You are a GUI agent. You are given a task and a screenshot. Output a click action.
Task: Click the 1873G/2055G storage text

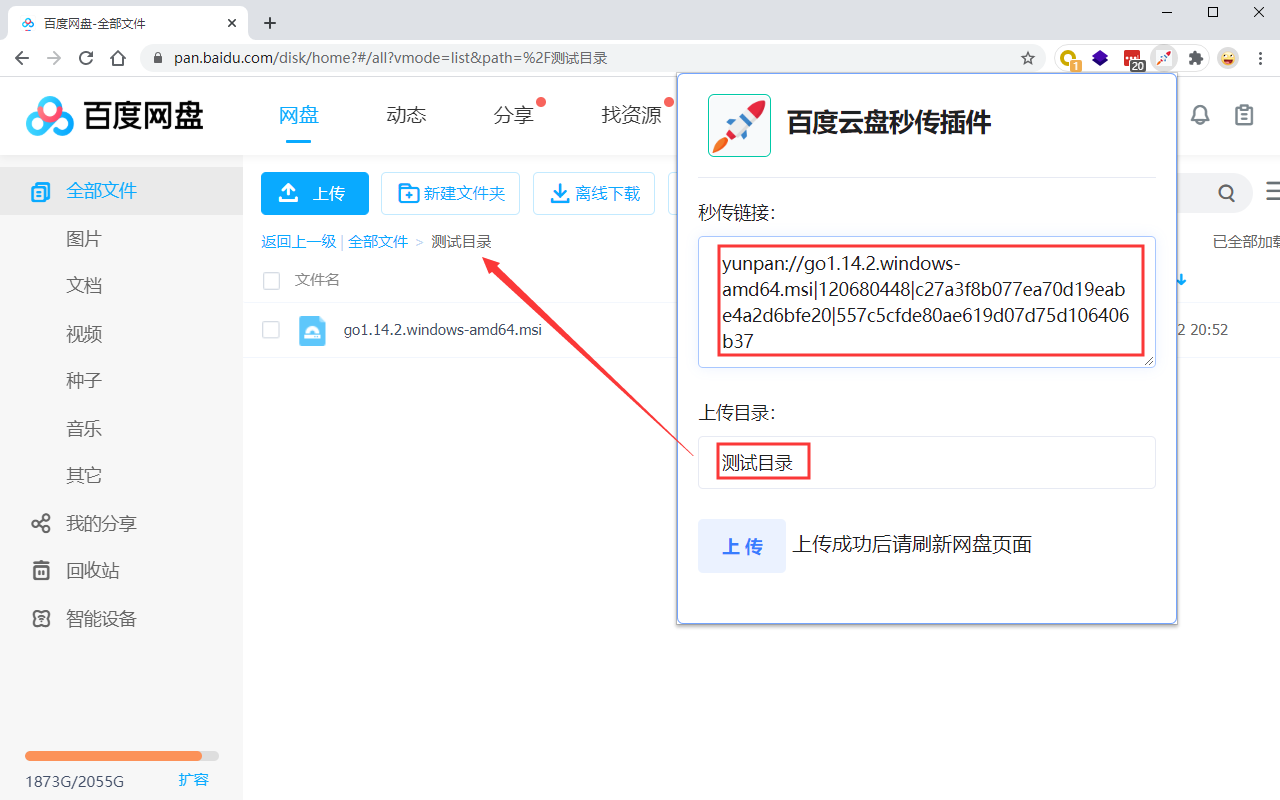coord(75,781)
